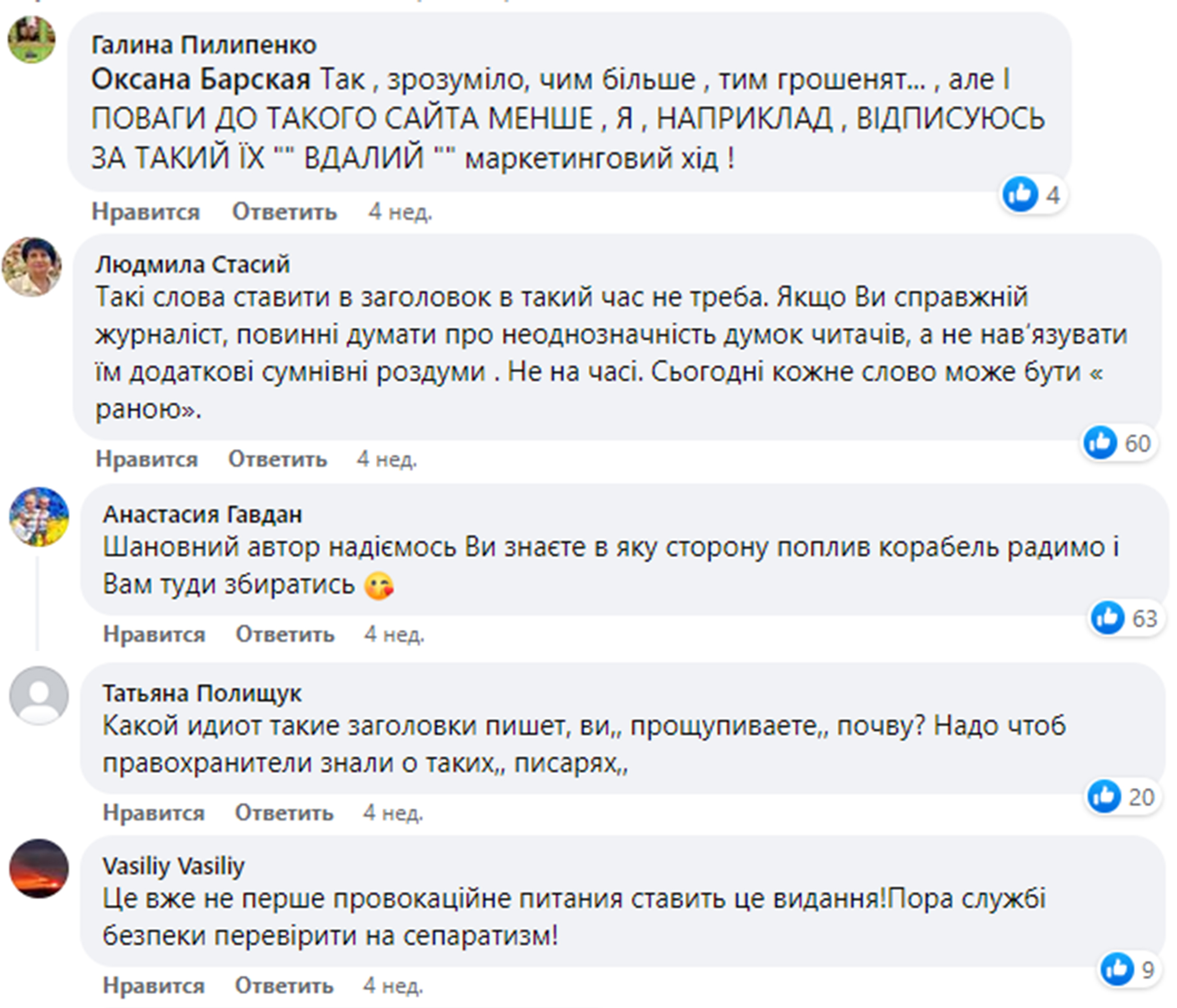Viewport: 1177px width, 1008px height.
Task: Click the like reaction icon showing 9
Action: coord(1117,970)
